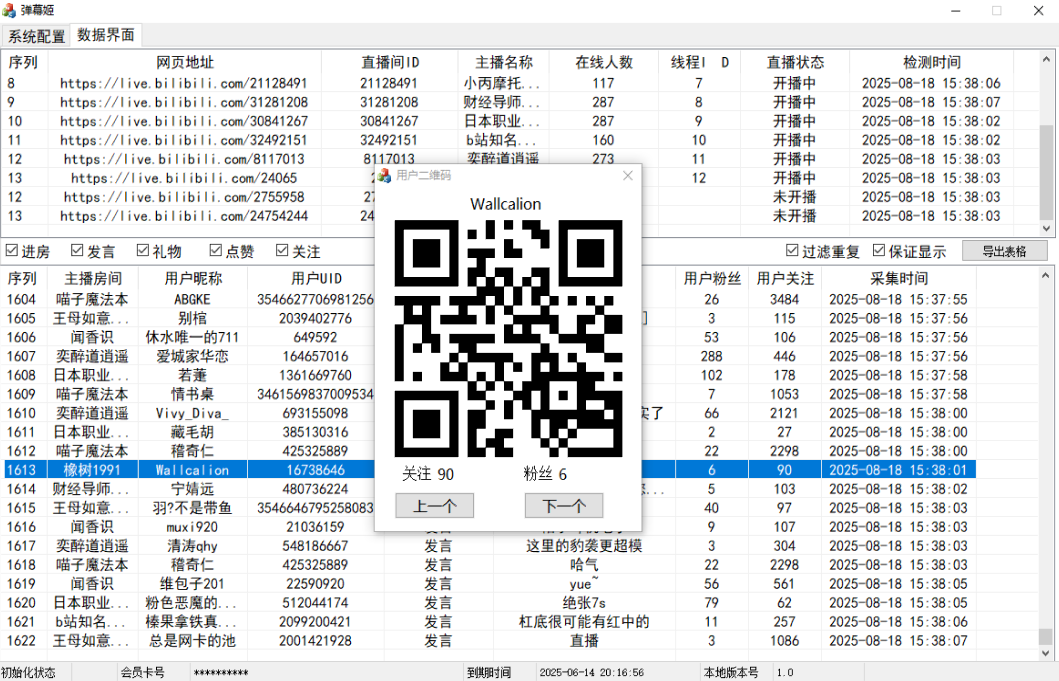Screen dimensions: 1059x681
Task: Click the 上一个 button
Action: tap(434, 505)
